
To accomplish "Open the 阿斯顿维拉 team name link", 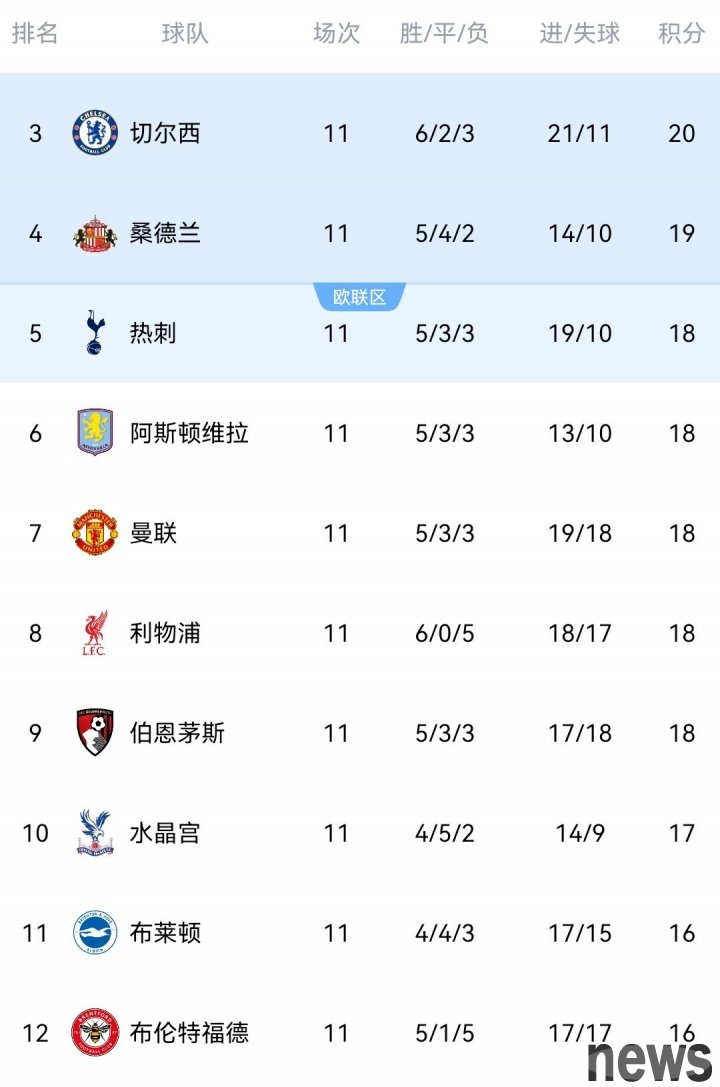I will point(189,433).
